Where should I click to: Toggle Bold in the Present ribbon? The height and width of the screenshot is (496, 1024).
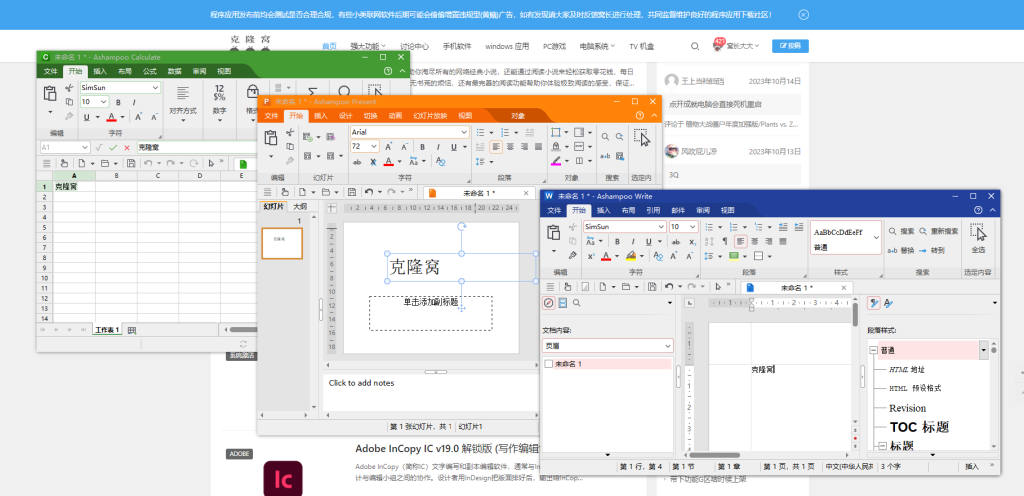[x=422, y=147]
